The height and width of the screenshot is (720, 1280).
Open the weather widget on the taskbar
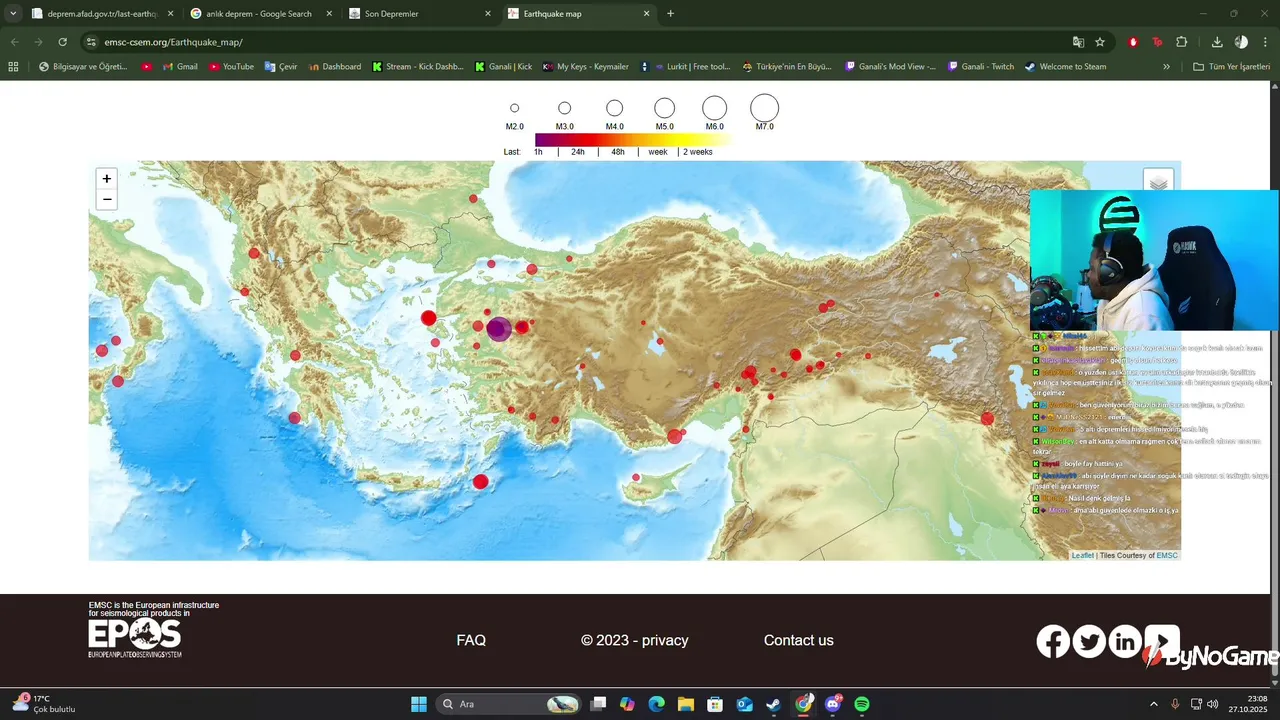tap(44, 704)
